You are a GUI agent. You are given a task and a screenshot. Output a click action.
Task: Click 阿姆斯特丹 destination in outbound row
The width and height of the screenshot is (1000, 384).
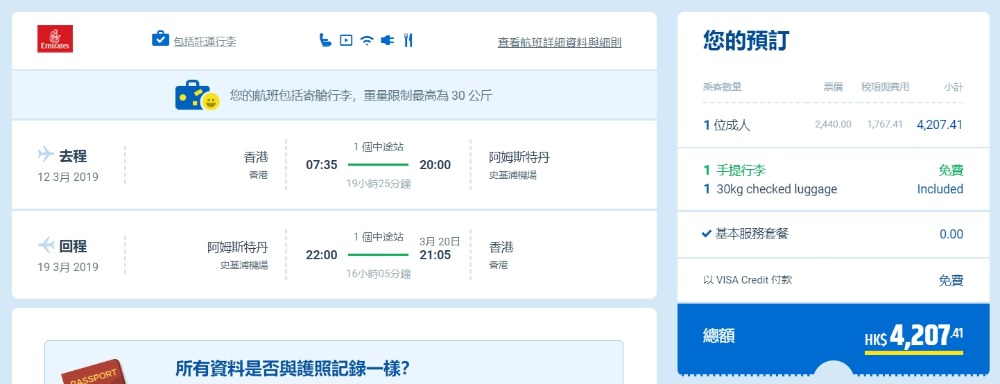(519, 157)
